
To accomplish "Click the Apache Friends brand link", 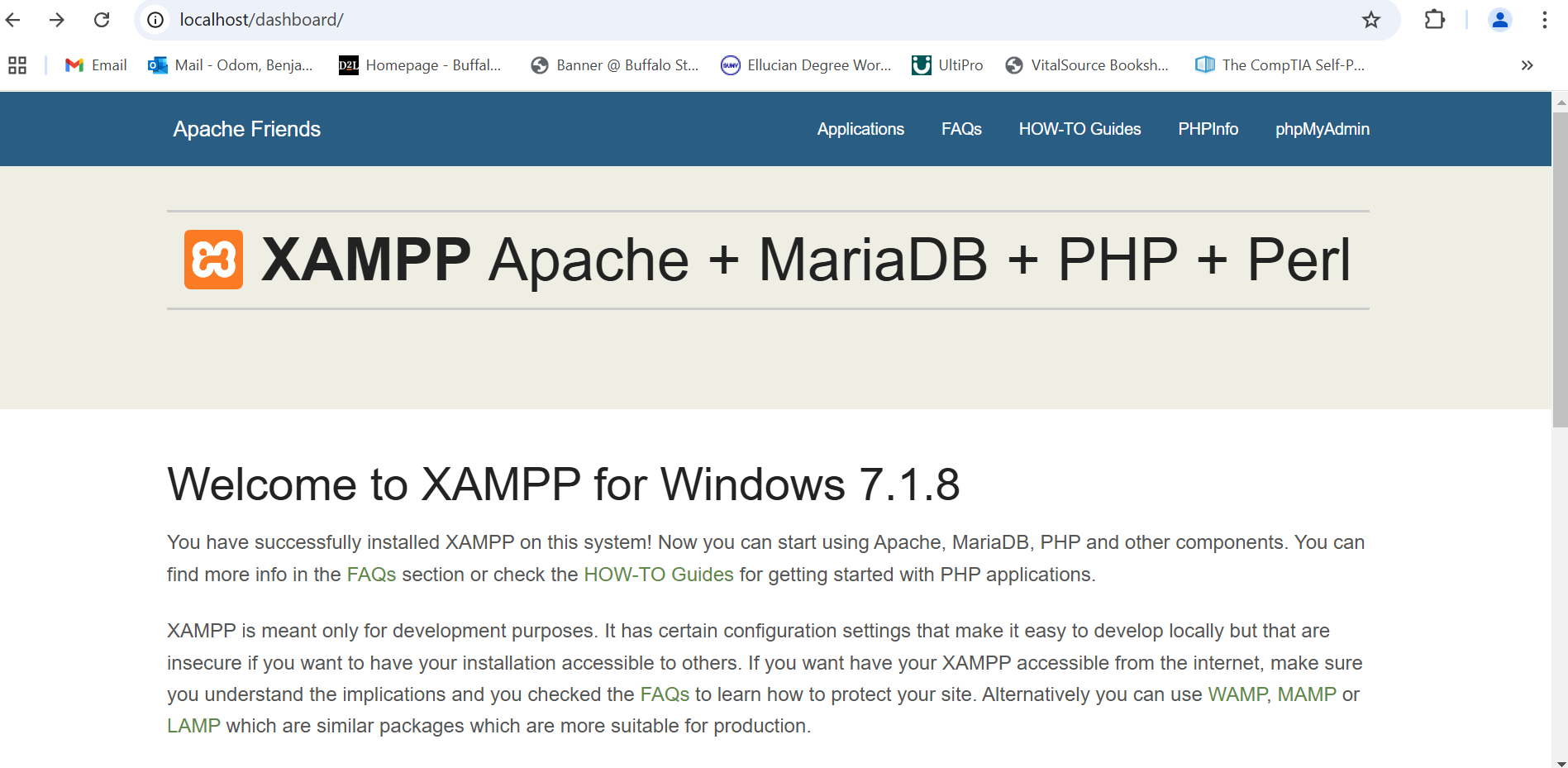I will [246, 129].
